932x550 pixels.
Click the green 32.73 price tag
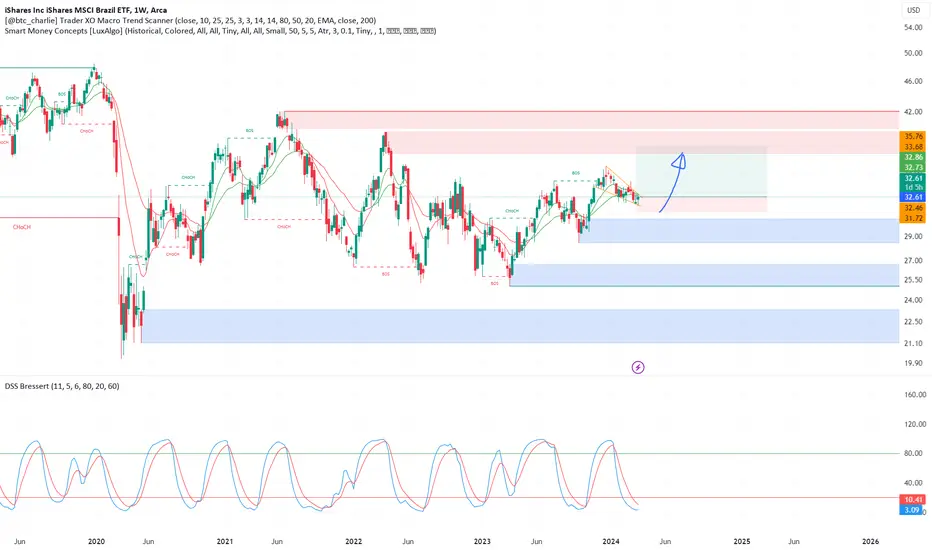tap(914, 168)
